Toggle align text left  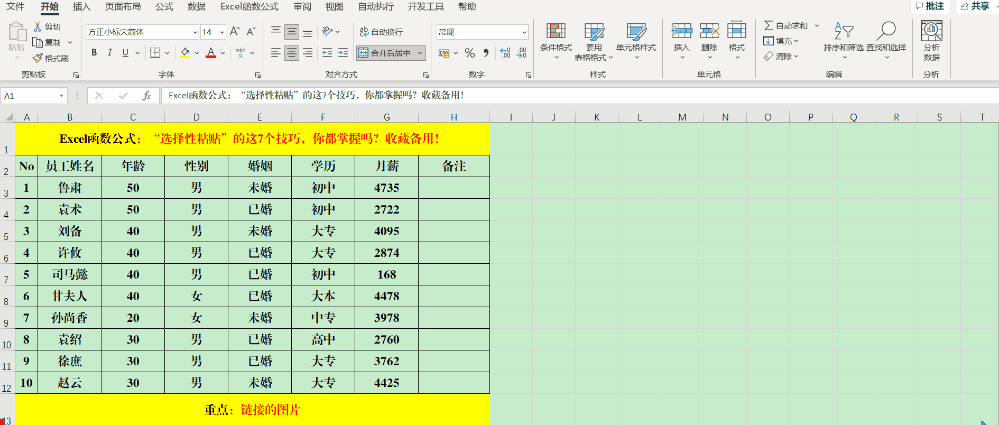point(276,52)
